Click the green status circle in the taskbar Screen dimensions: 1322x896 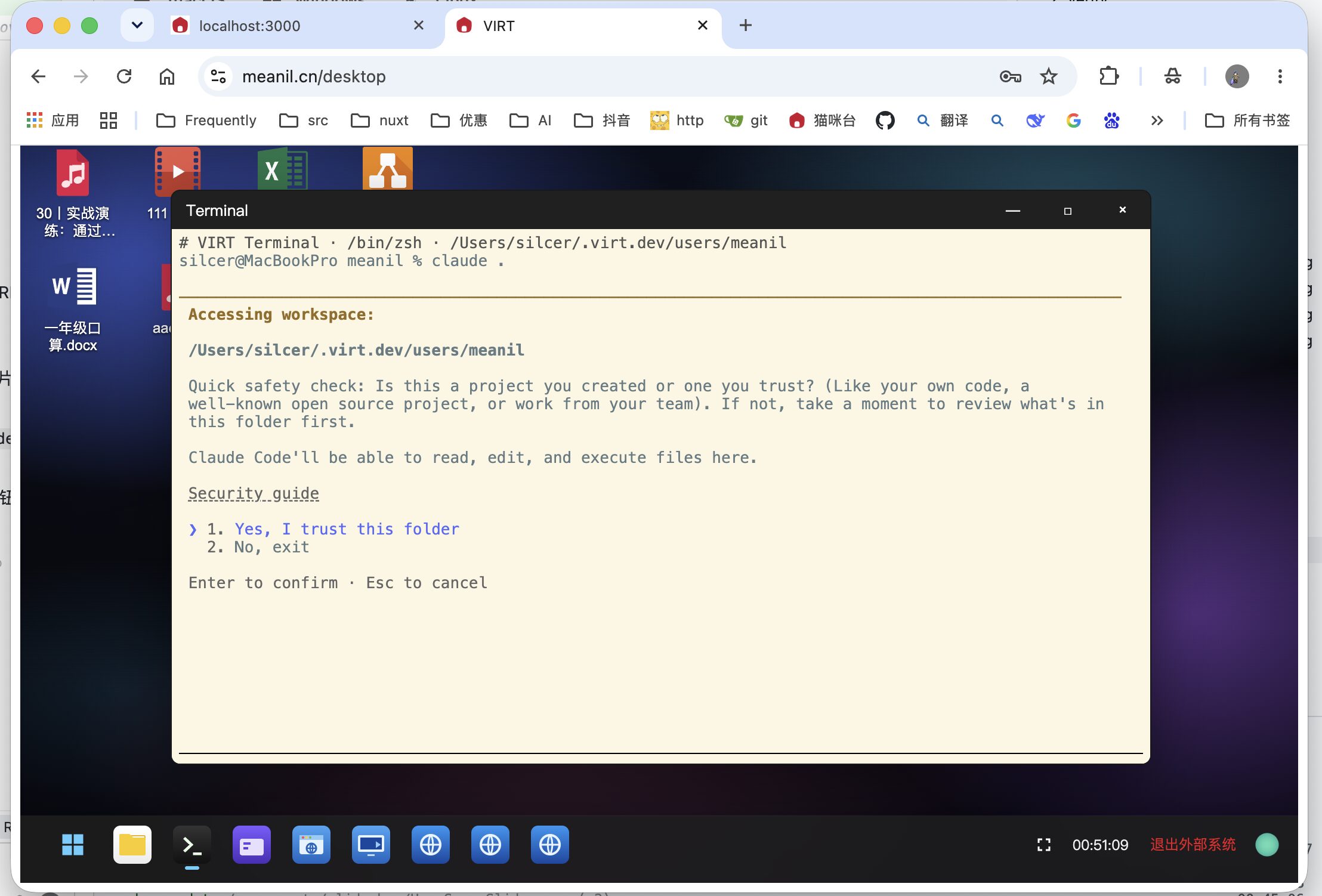(x=1267, y=845)
